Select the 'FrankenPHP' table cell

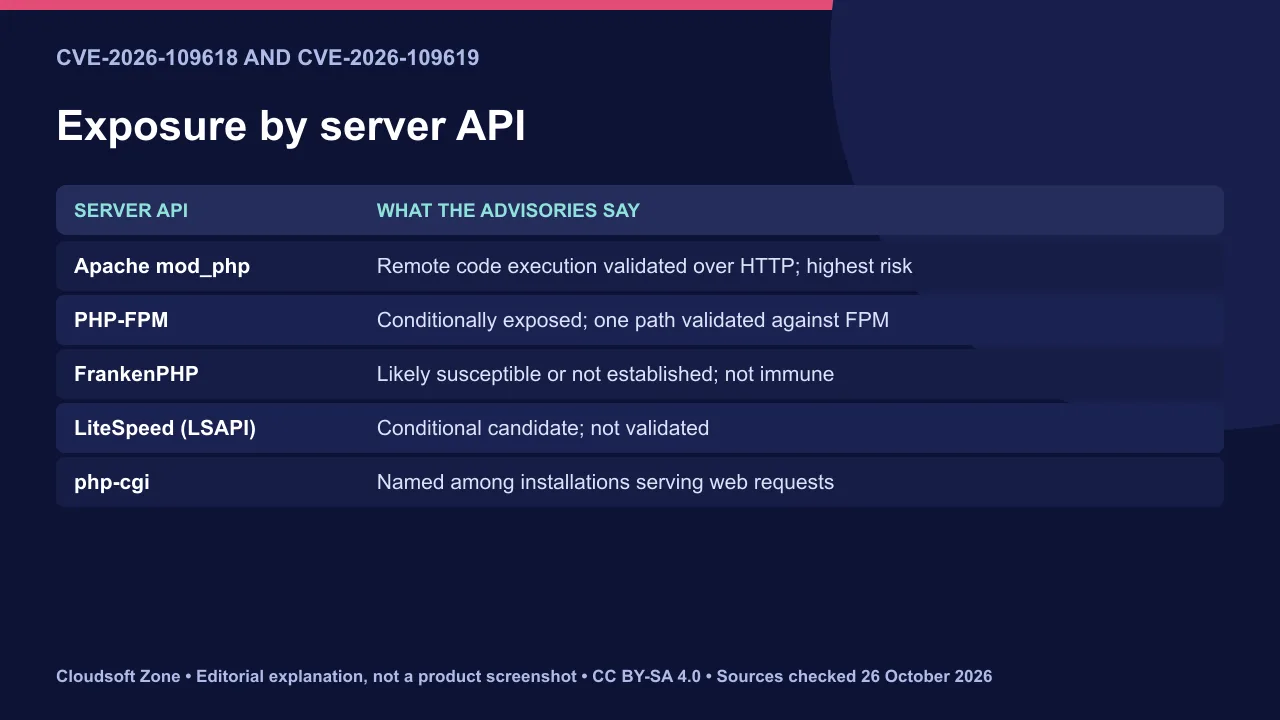(x=136, y=374)
